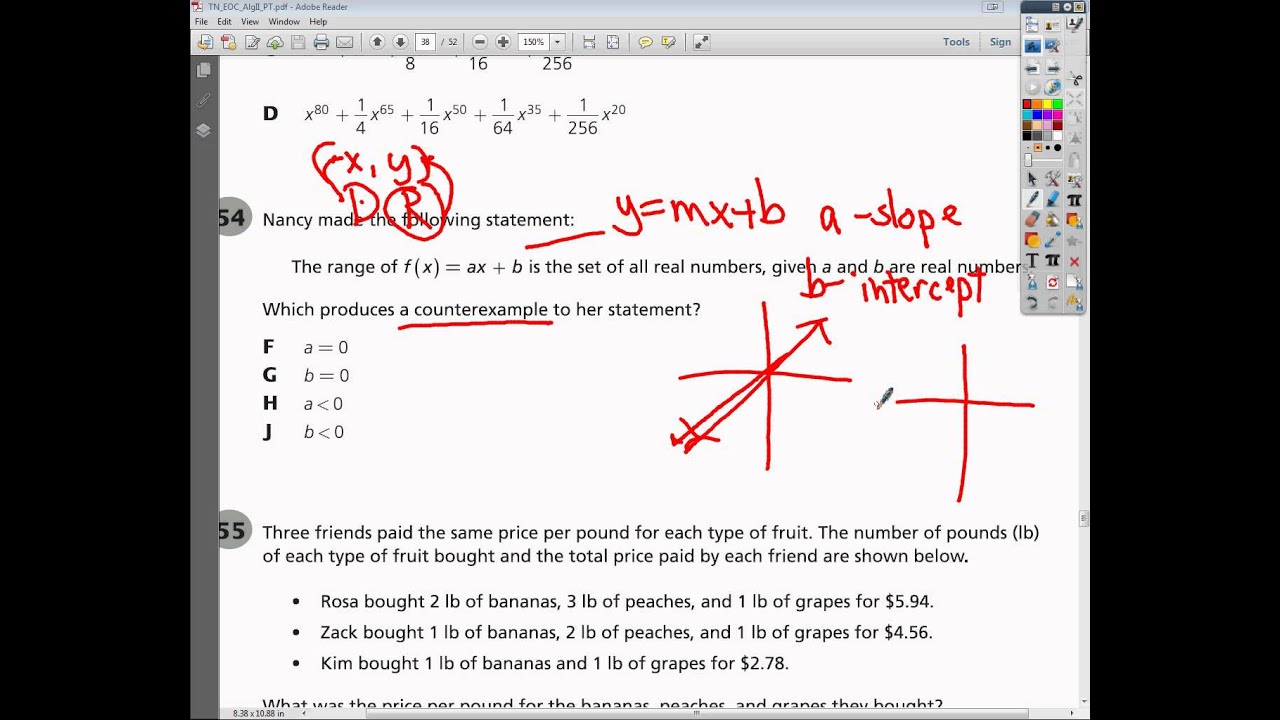Click the word counterexample in question 54

click(480, 310)
